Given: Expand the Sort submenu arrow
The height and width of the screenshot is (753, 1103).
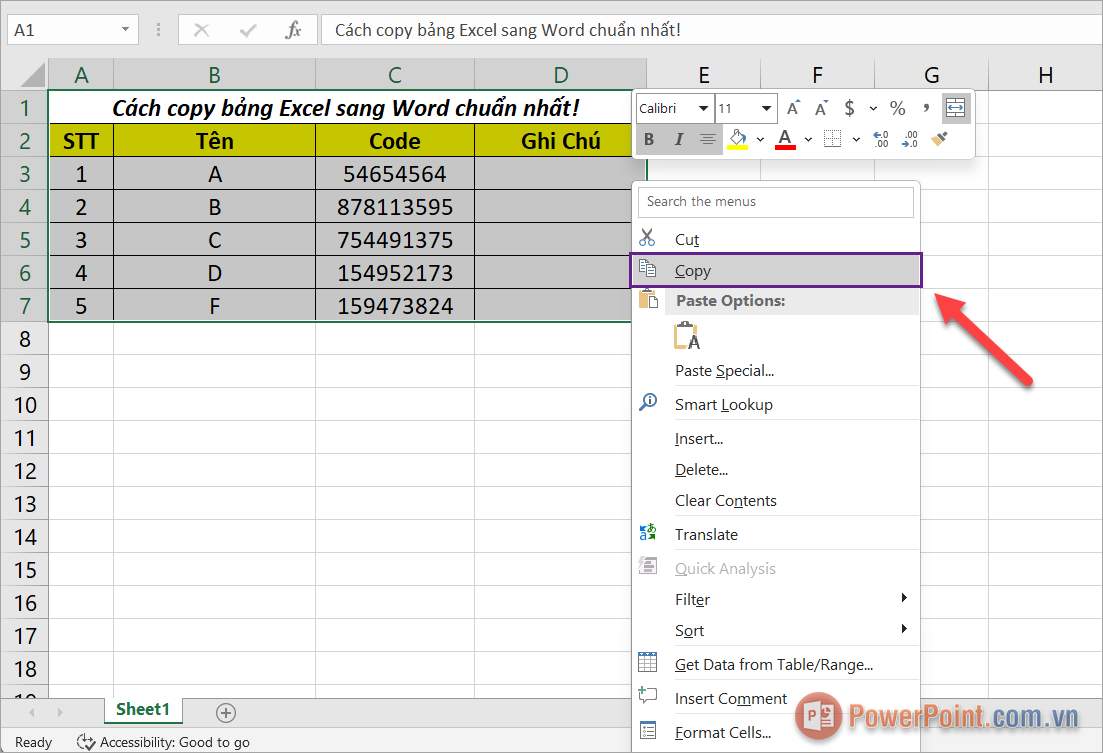Looking at the screenshot, I should click(x=905, y=628).
